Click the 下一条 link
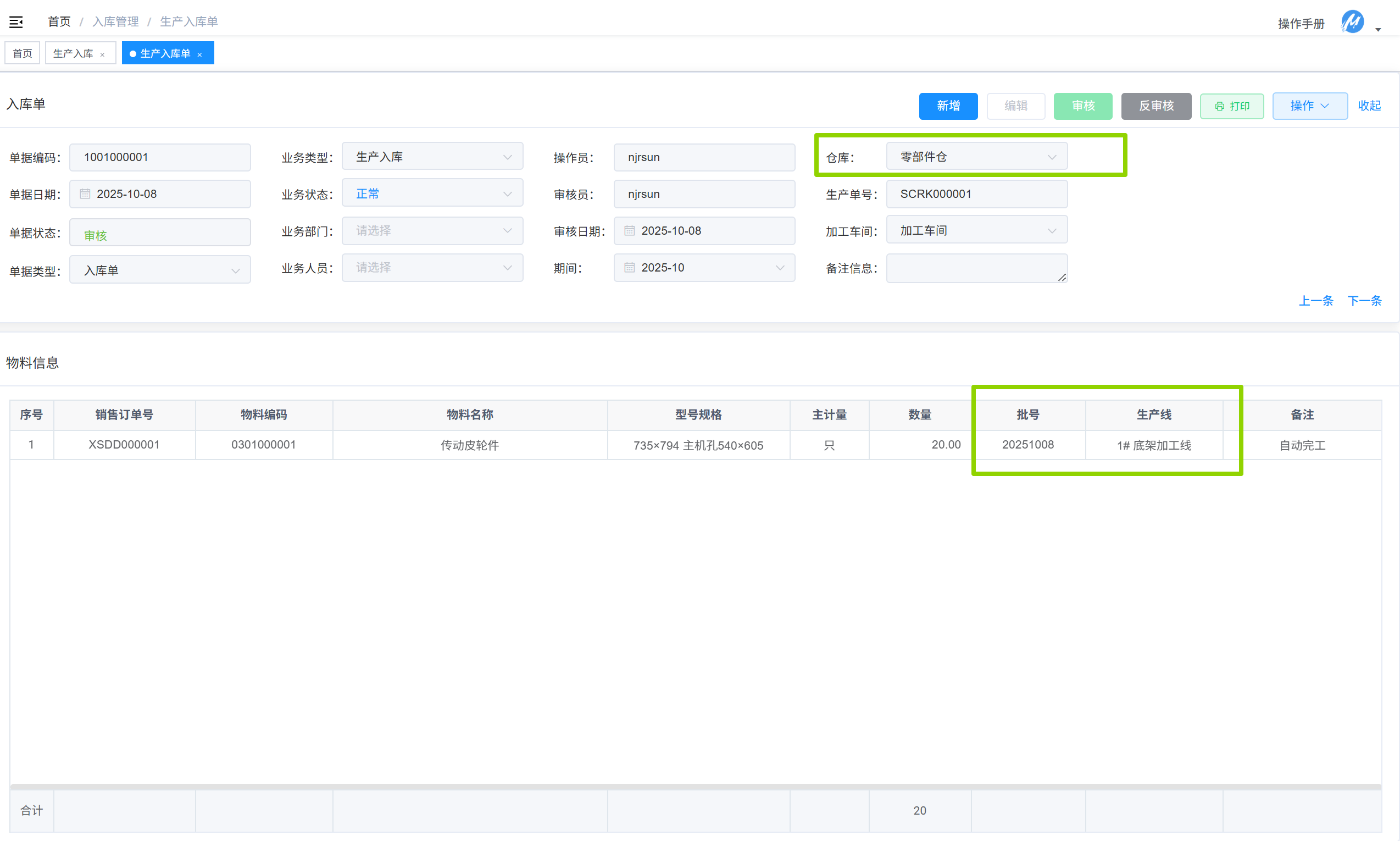This screenshot has width=1400, height=841. pos(1364,300)
